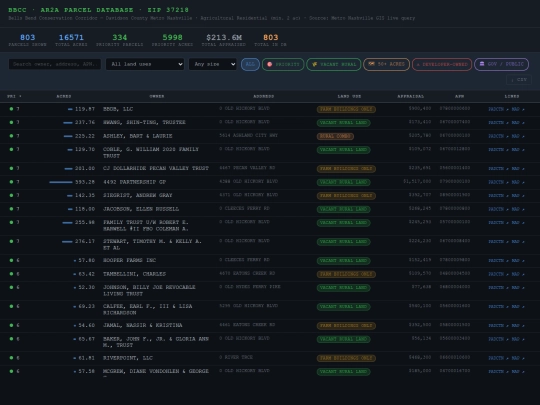Click the green priority dot for RIVERPOINT, LLC

(11, 358)
